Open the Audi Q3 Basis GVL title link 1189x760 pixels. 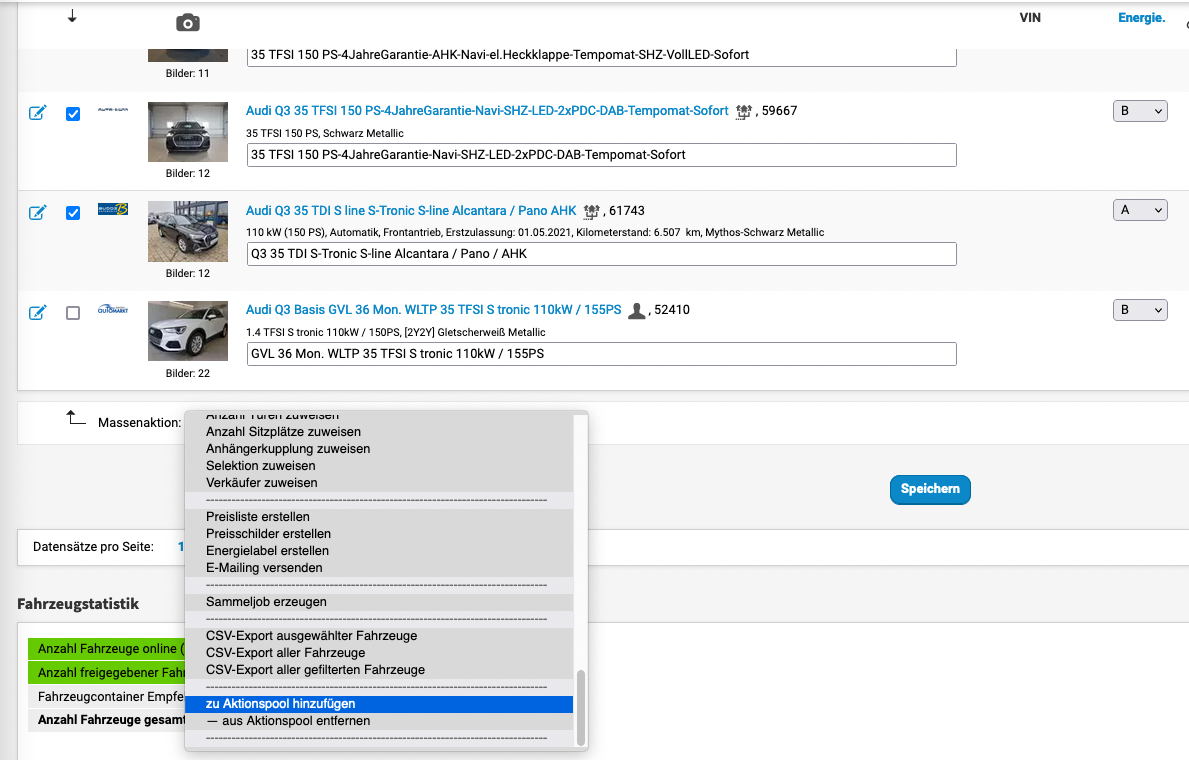click(433, 310)
